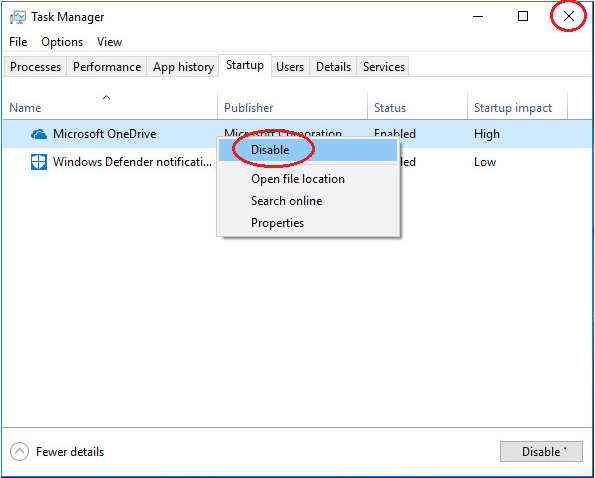Maximize the Task Manager window
The image size is (595, 478).
(523, 16)
